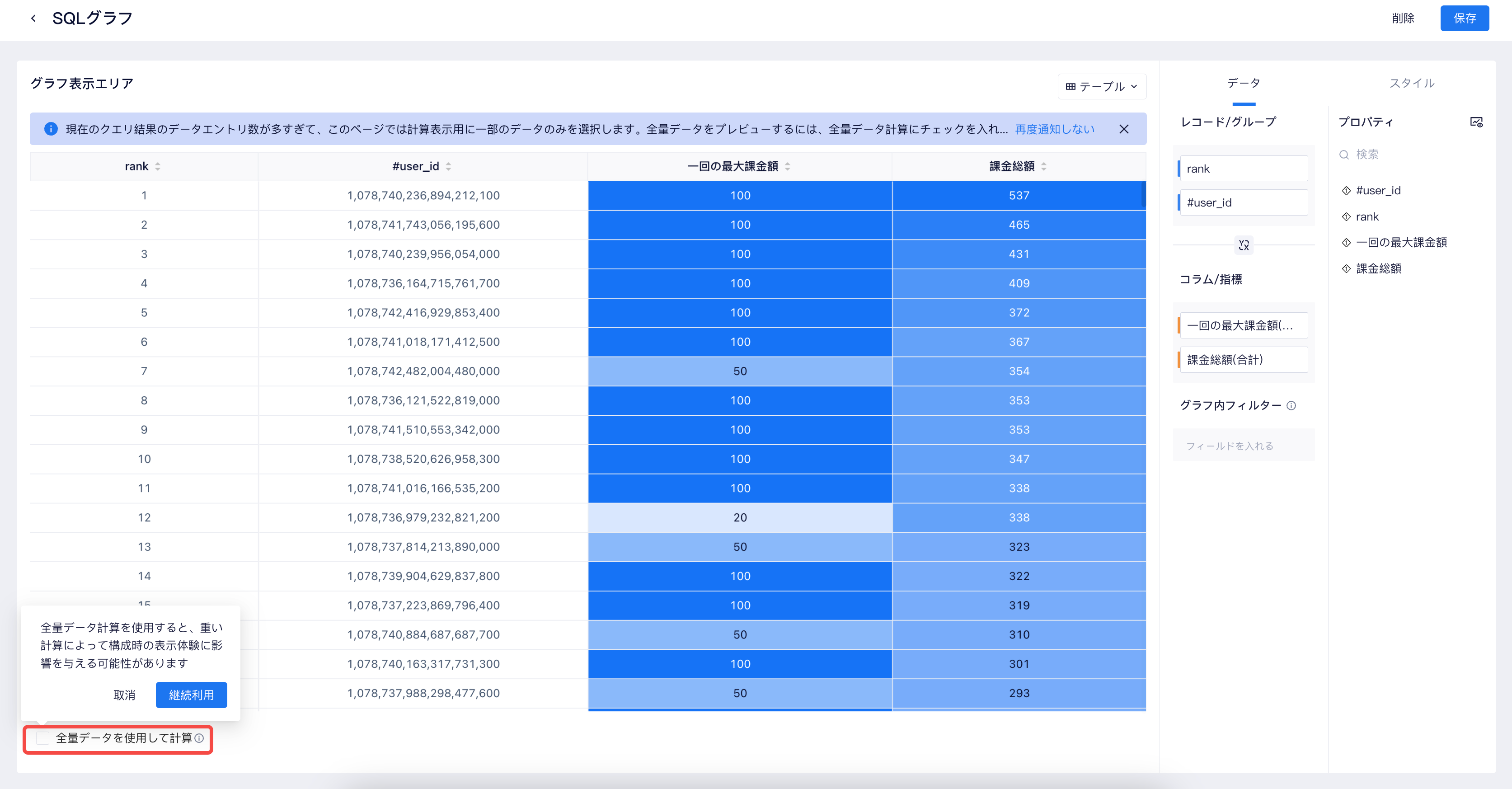This screenshot has width=1512, height=789.
Task: Click 一回の最大課金額 in property list
Action: (x=1401, y=243)
